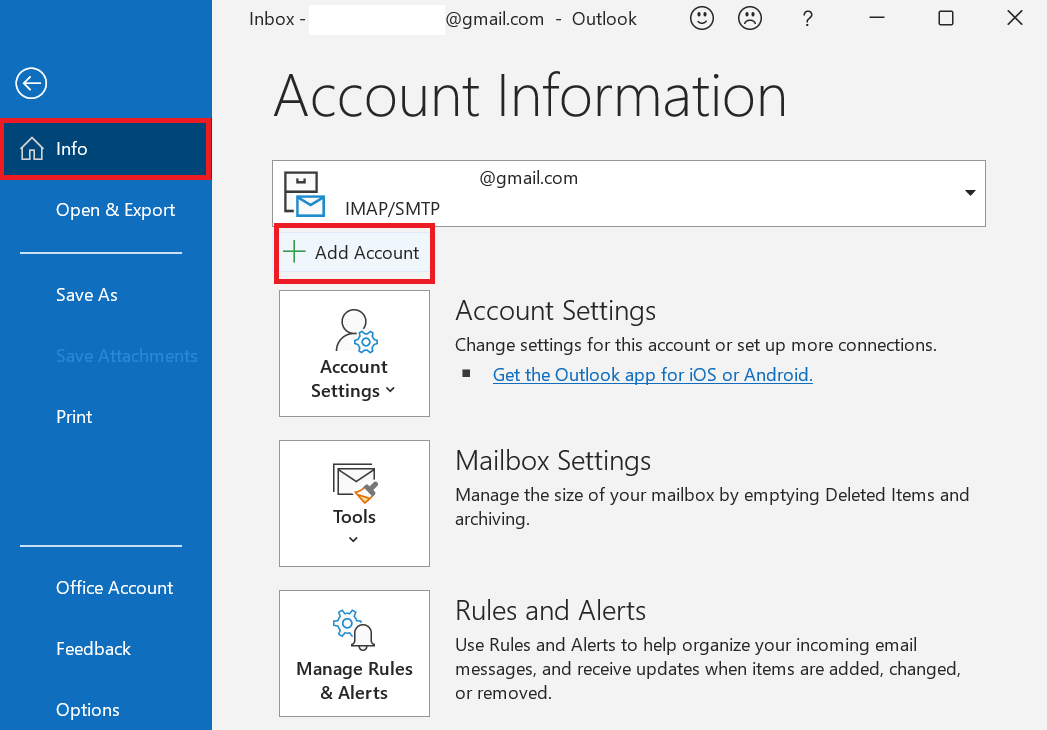Click the Rules and Alerts heading
1047x730 pixels.
[x=550, y=610]
